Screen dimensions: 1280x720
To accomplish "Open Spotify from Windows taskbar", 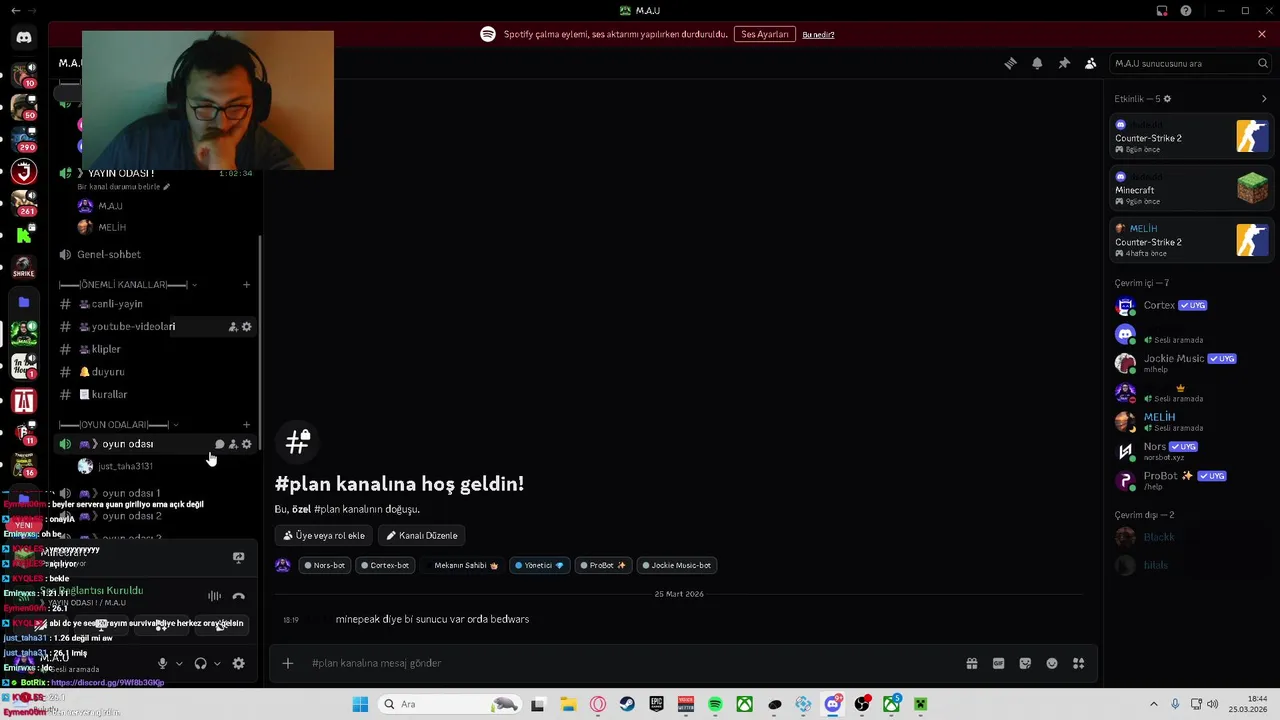I will pyautogui.click(x=715, y=704).
